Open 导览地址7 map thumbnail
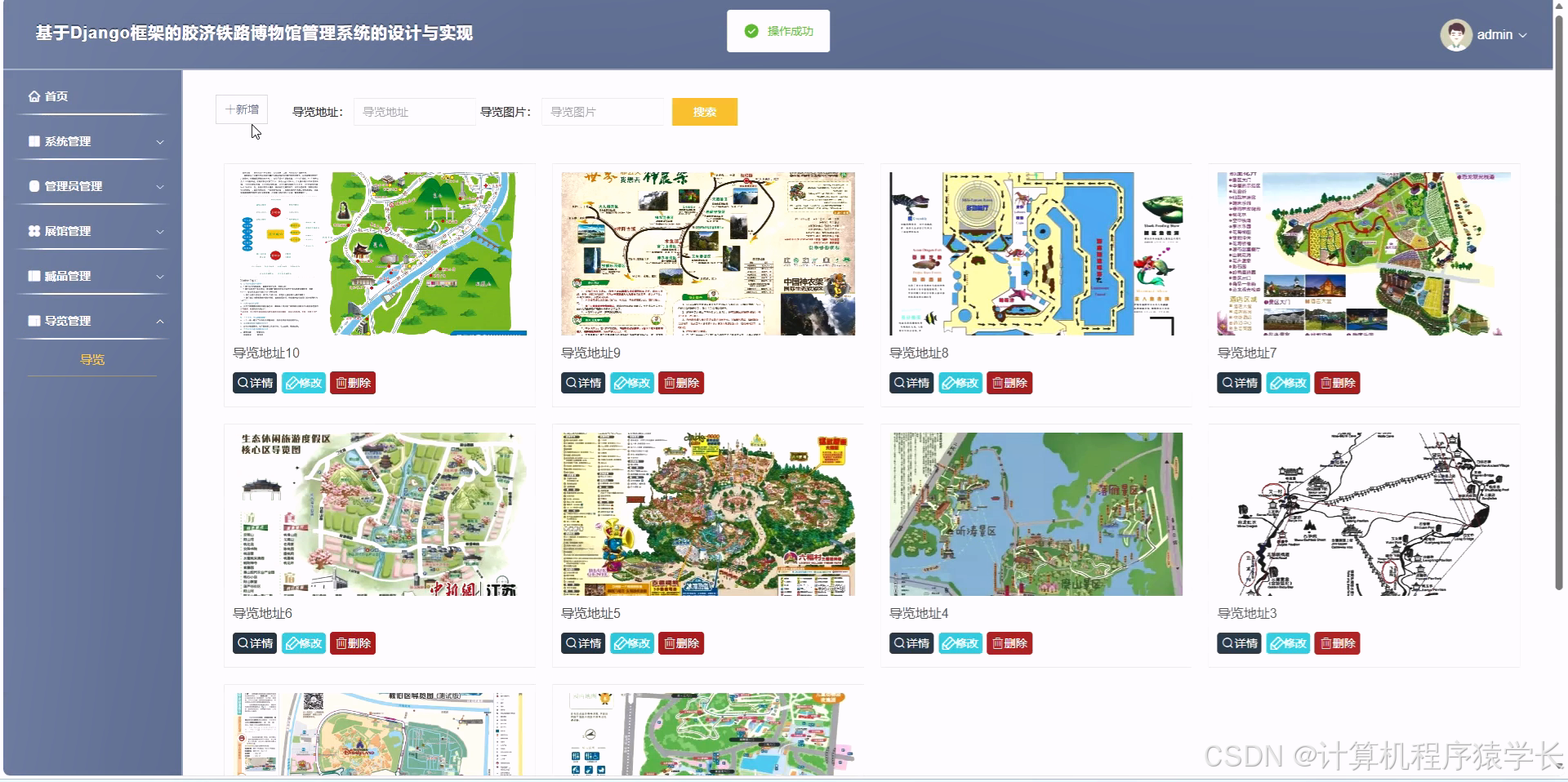Screen dimensions: 1568x782 [x=1364, y=254]
